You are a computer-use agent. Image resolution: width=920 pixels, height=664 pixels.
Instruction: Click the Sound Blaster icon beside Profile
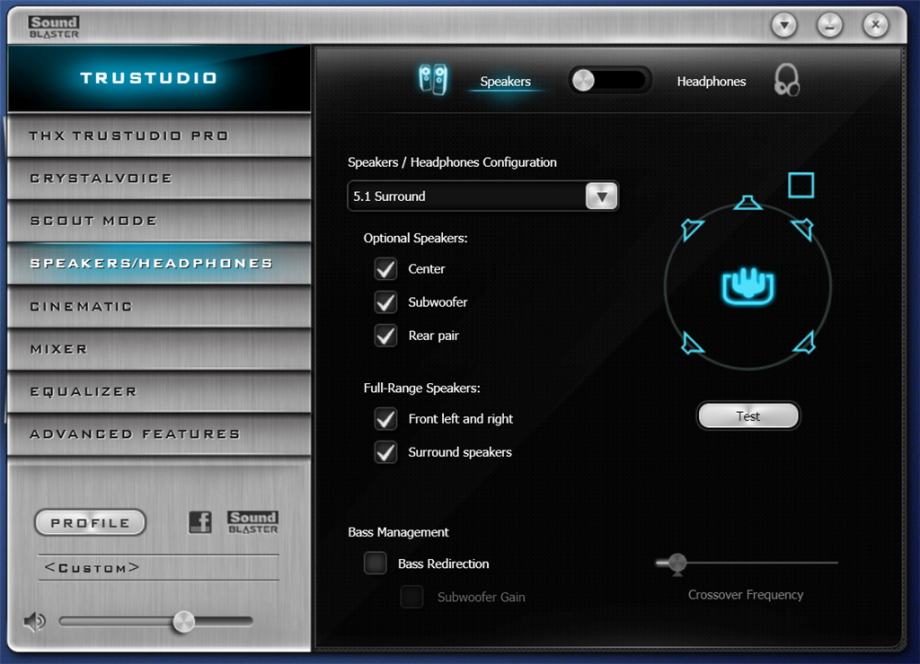(x=252, y=521)
